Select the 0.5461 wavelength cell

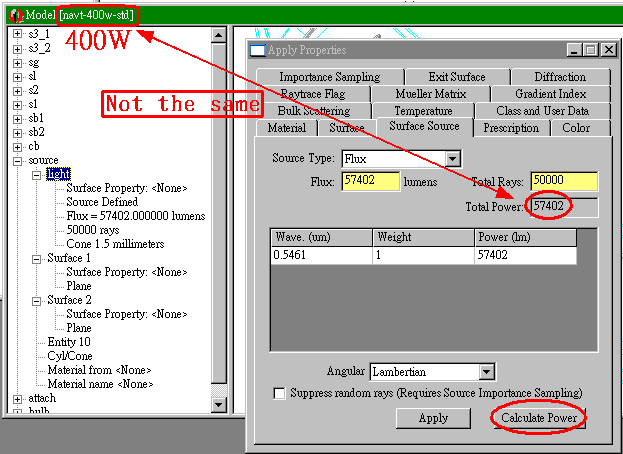pos(321,255)
